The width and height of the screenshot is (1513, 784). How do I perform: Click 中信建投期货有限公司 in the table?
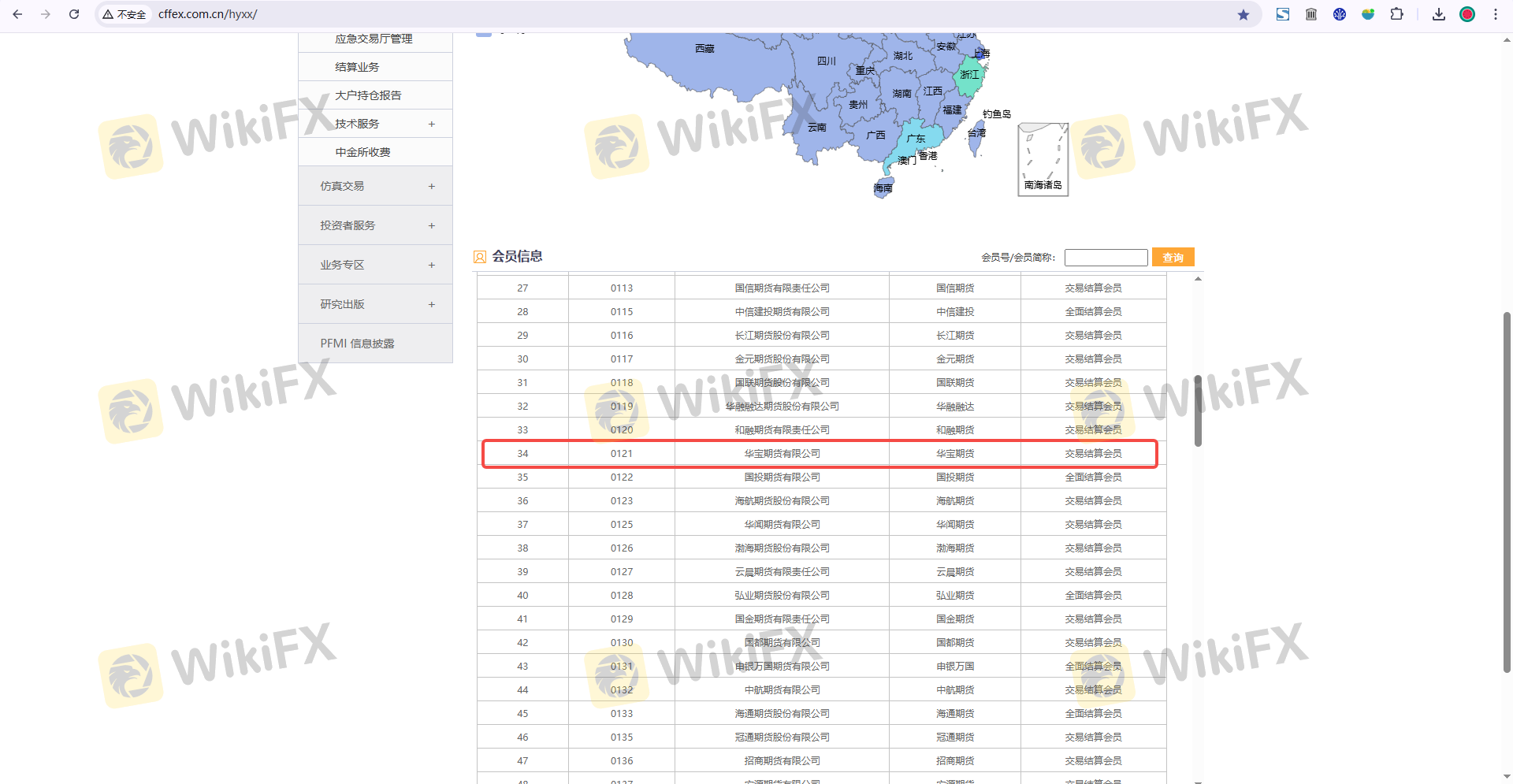[x=782, y=312]
